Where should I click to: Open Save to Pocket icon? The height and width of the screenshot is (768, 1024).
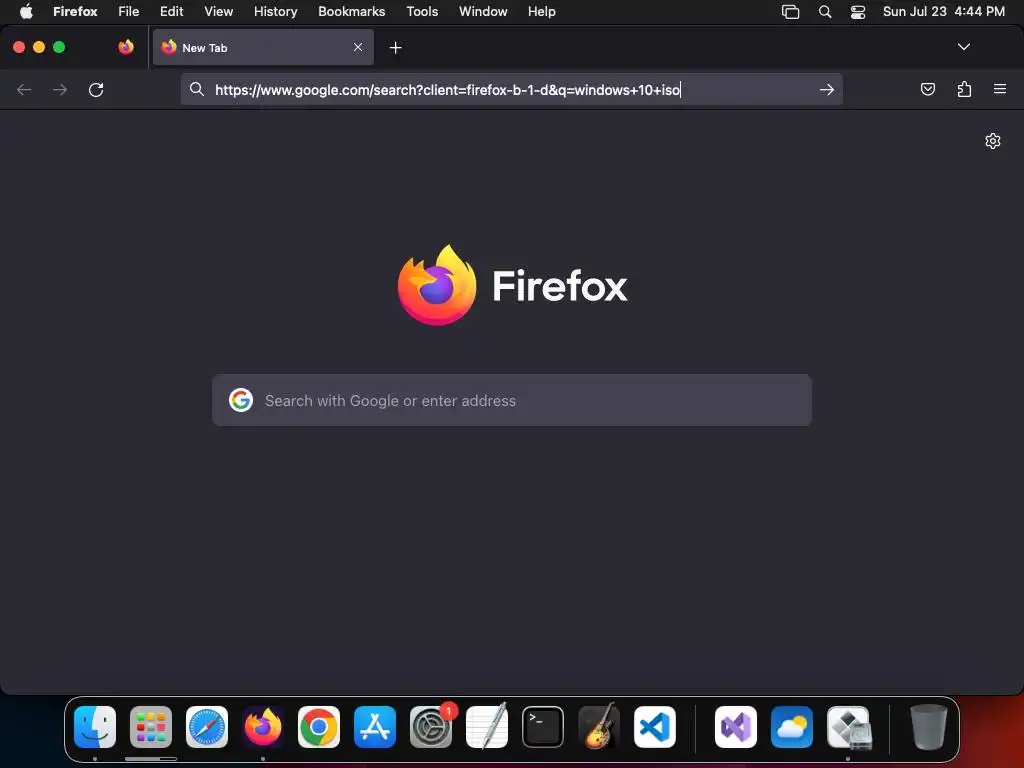point(927,89)
